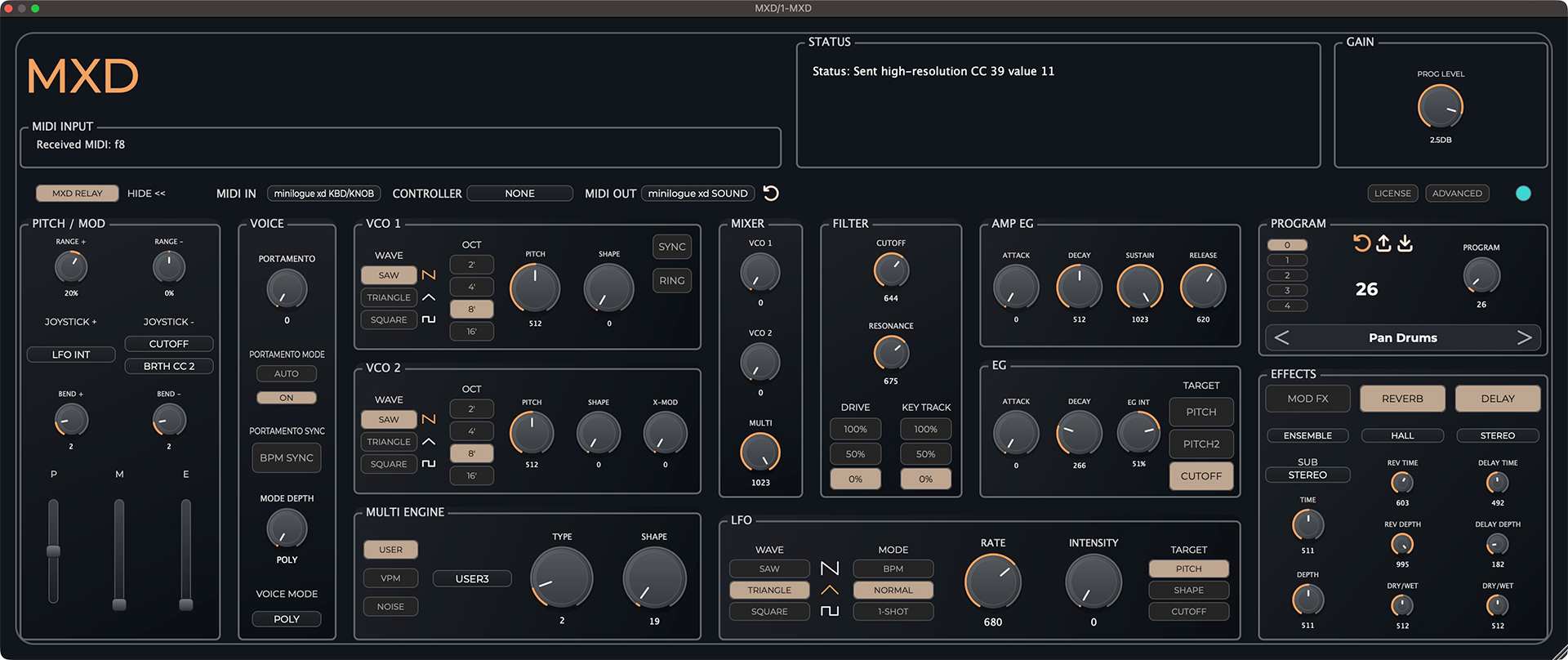Enable the RING modulation toggle
Screen dimensions: 1568x660
pyautogui.click(x=671, y=281)
